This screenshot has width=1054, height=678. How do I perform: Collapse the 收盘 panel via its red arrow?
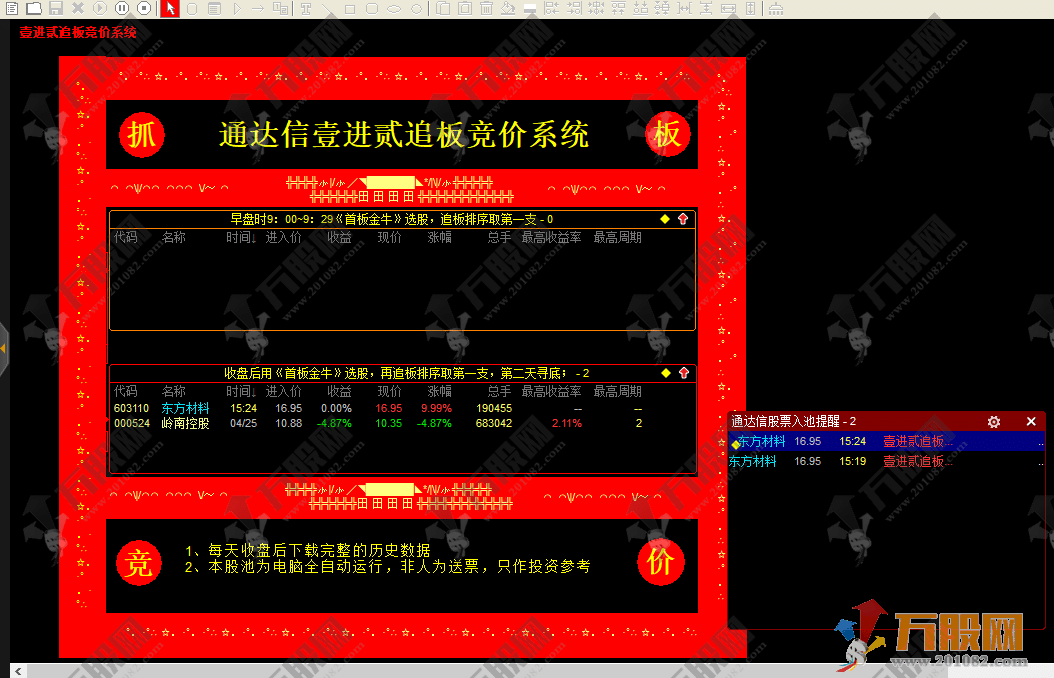tap(684, 371)
